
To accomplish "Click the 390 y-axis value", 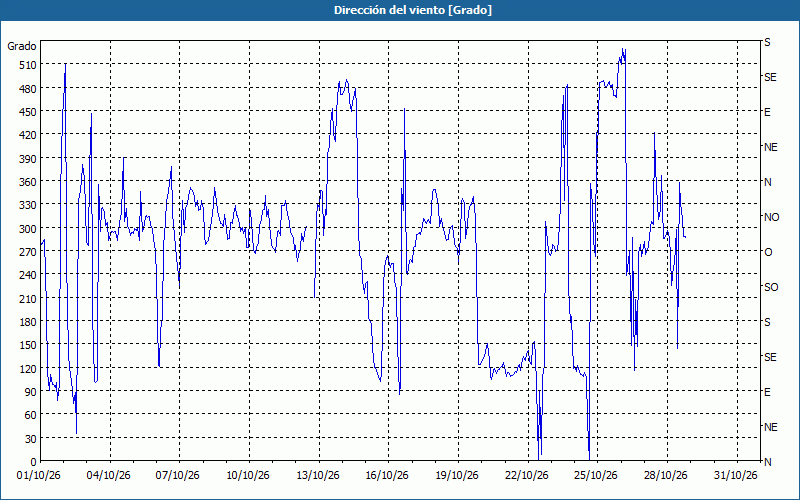I will point(28,159).
